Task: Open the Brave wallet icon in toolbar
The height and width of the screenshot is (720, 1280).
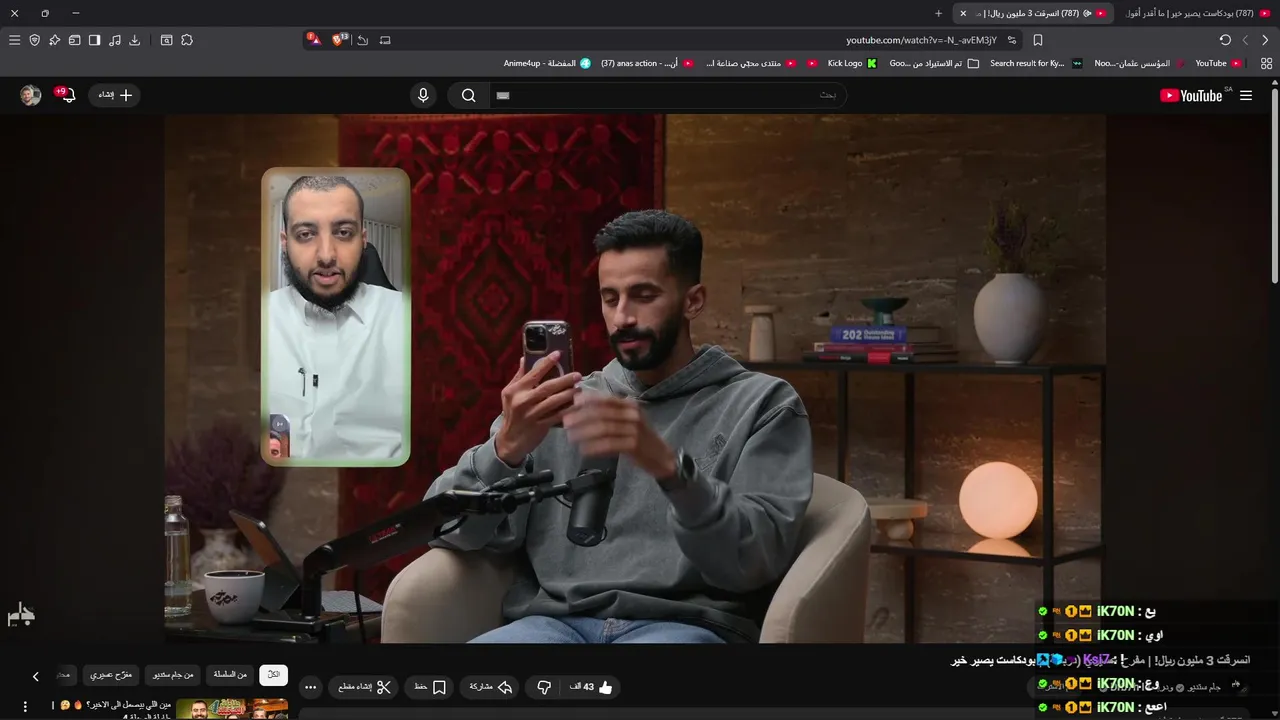Action: point(75,40)
